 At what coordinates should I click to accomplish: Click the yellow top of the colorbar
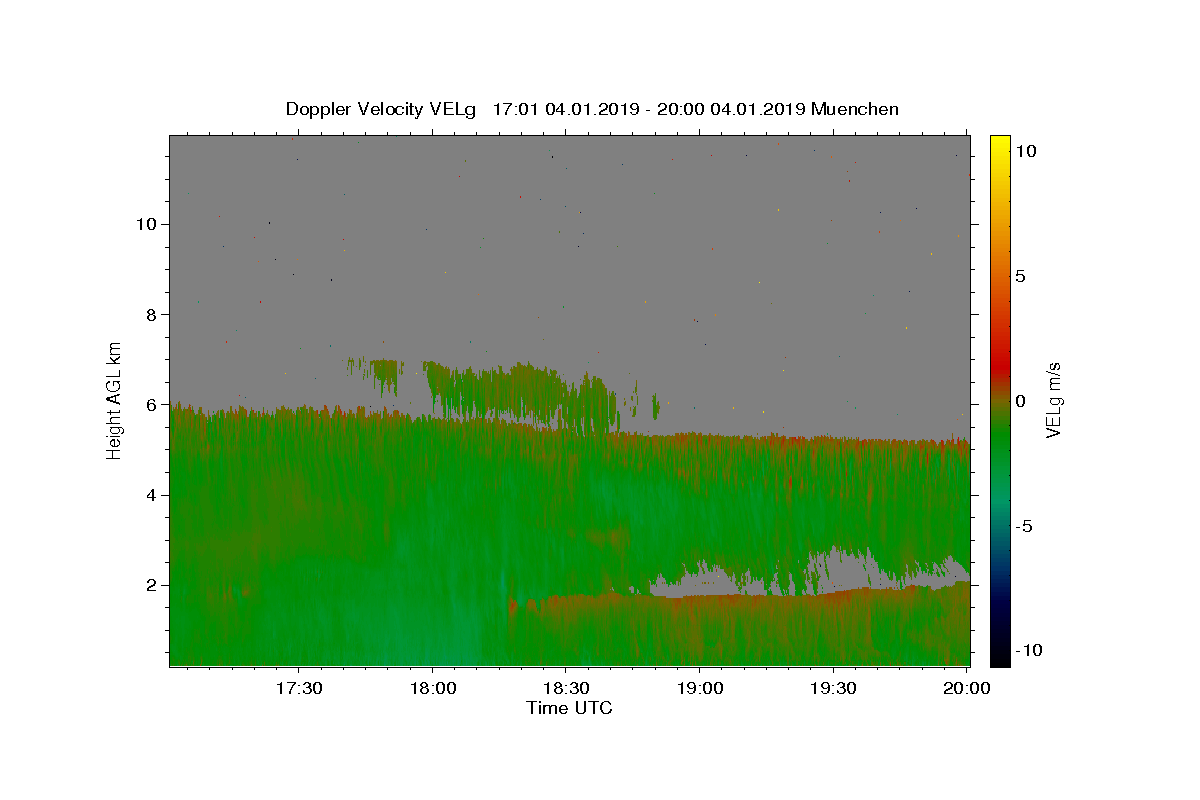click(x=1000, y=145)
